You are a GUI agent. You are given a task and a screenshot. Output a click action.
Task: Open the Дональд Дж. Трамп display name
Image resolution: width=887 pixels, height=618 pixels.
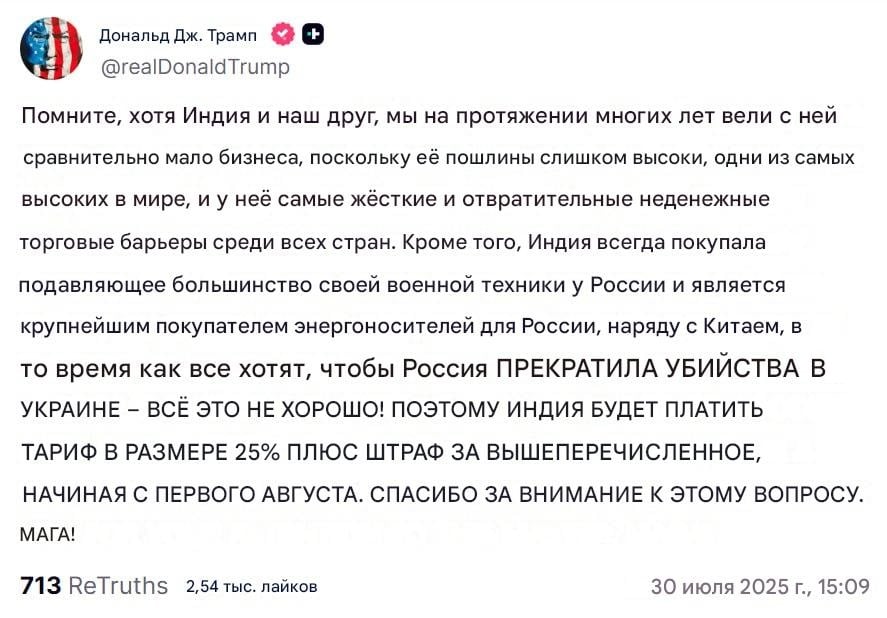click(178, 35)
